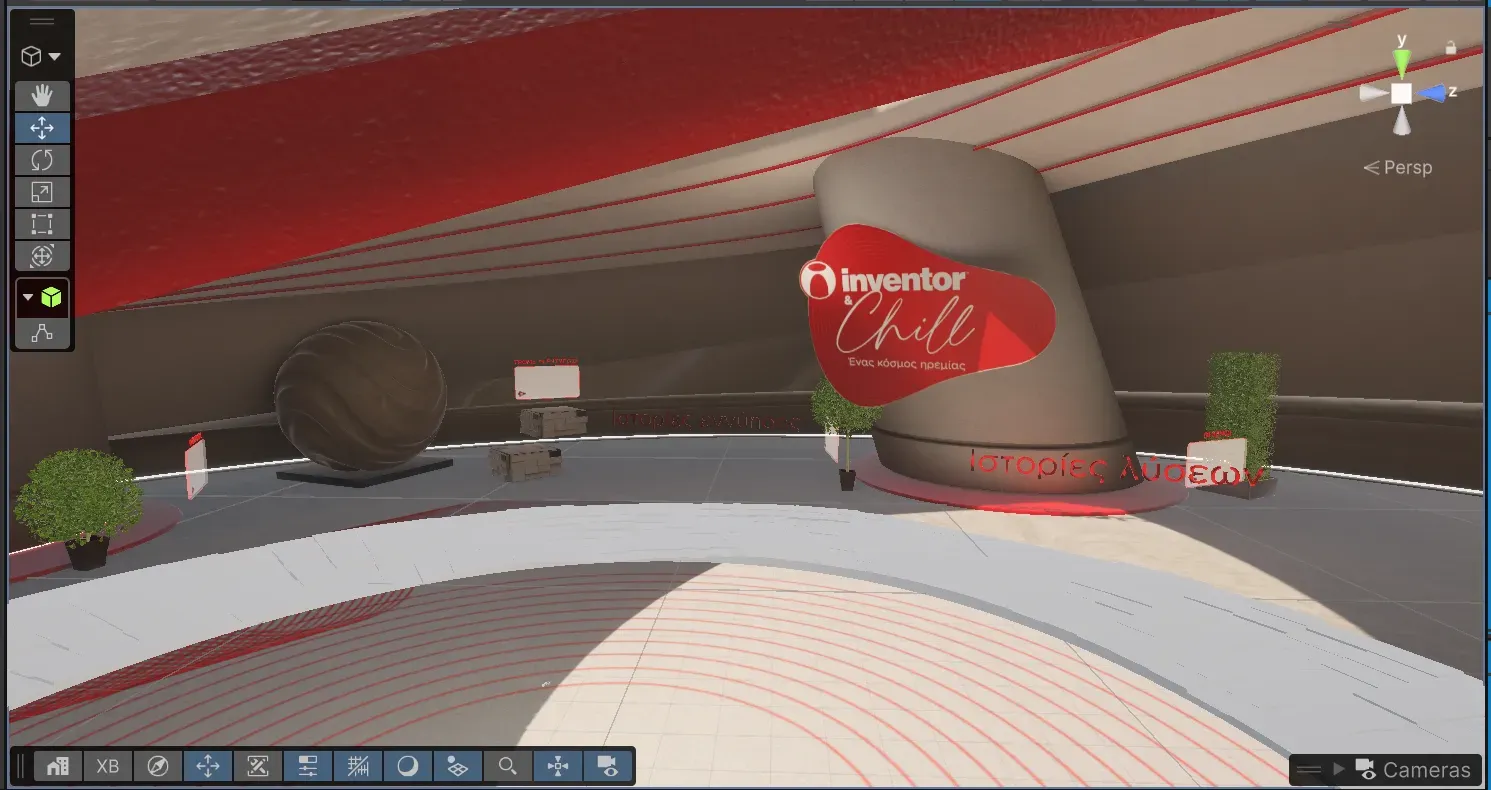This screenshot has height=790, width=1491.
Task: Toggle the camera visibility eye button
Action: pyautogui.click(x=607, y=767)
